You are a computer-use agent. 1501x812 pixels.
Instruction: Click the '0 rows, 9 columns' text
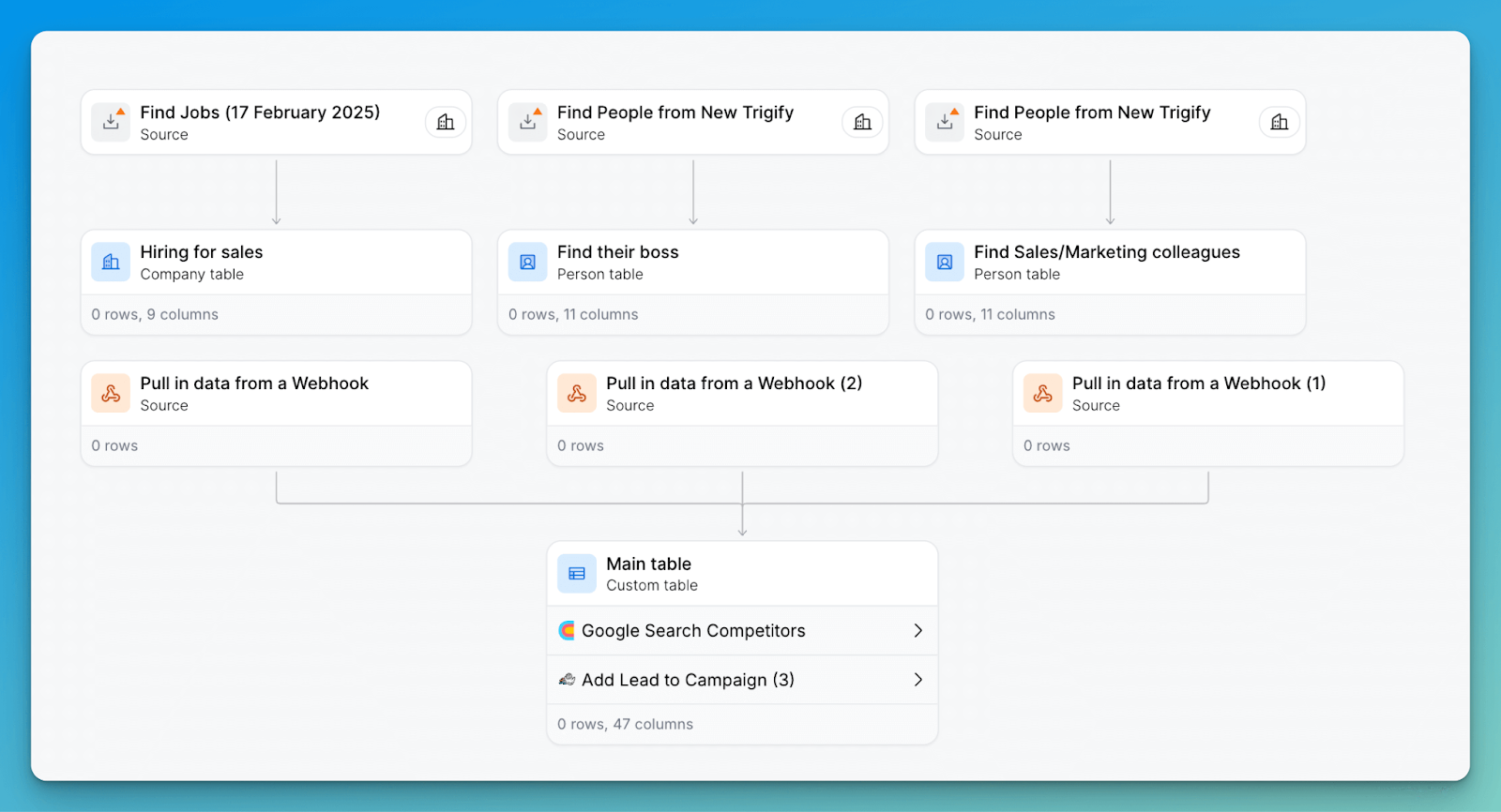(x=155, y=315)
